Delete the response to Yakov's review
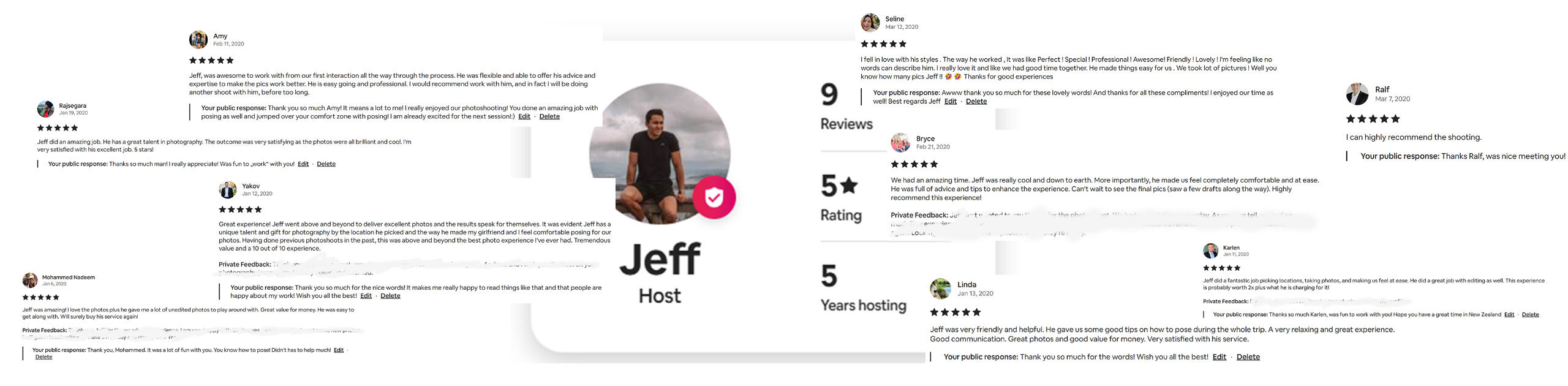Viewport: 1568px width, 386px height. [x=390, y=296]
